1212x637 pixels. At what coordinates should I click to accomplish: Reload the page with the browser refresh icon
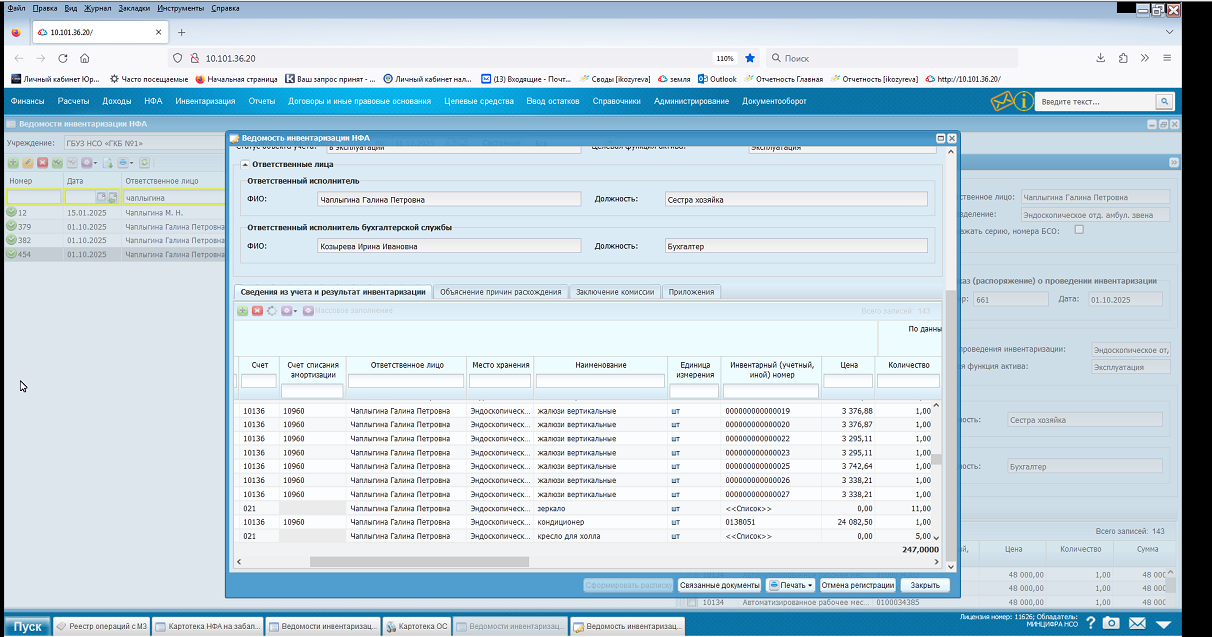(63, 58)
